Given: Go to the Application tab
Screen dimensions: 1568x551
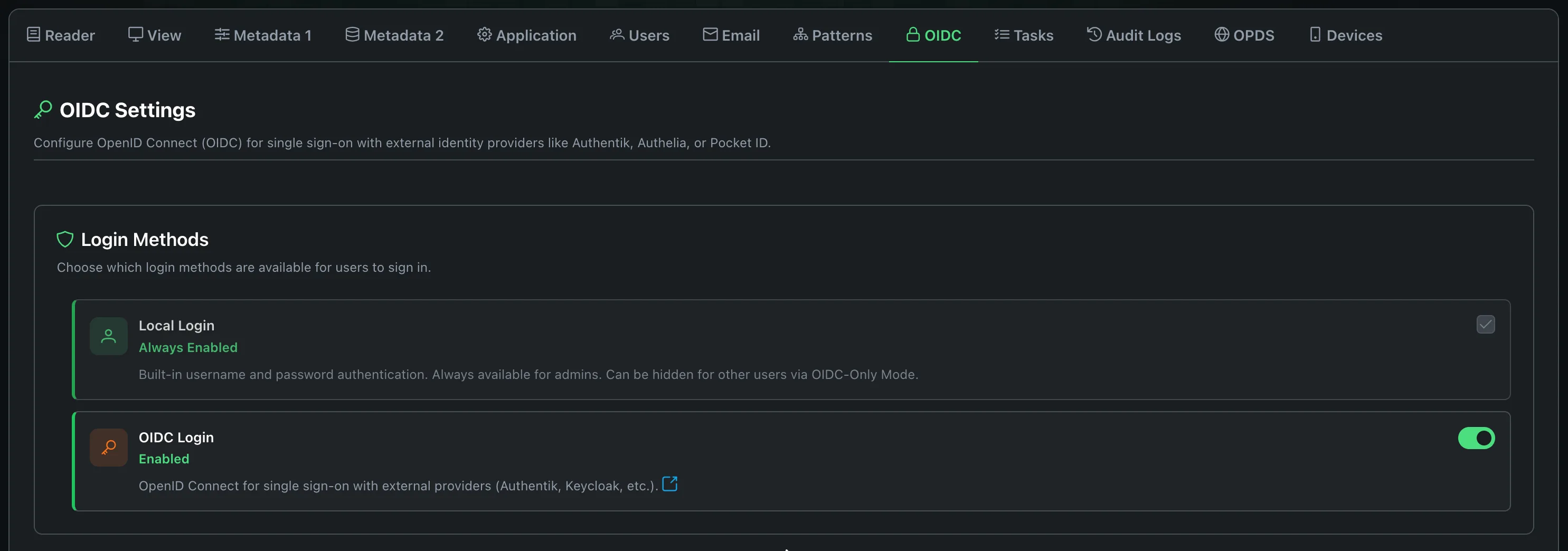Looking at the screenshot, I should click(x=526, y=35).
